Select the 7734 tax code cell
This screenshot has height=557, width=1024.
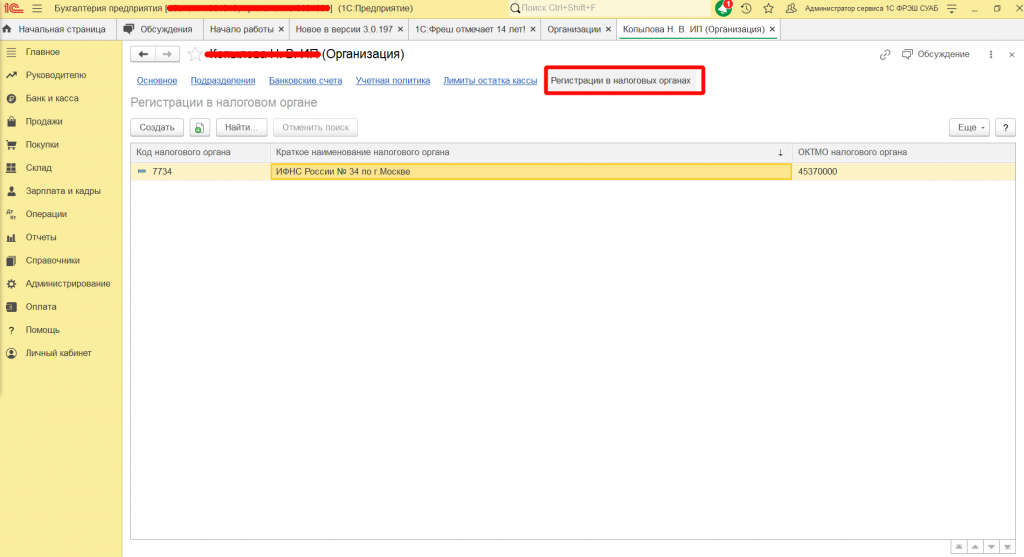point(200,172)
